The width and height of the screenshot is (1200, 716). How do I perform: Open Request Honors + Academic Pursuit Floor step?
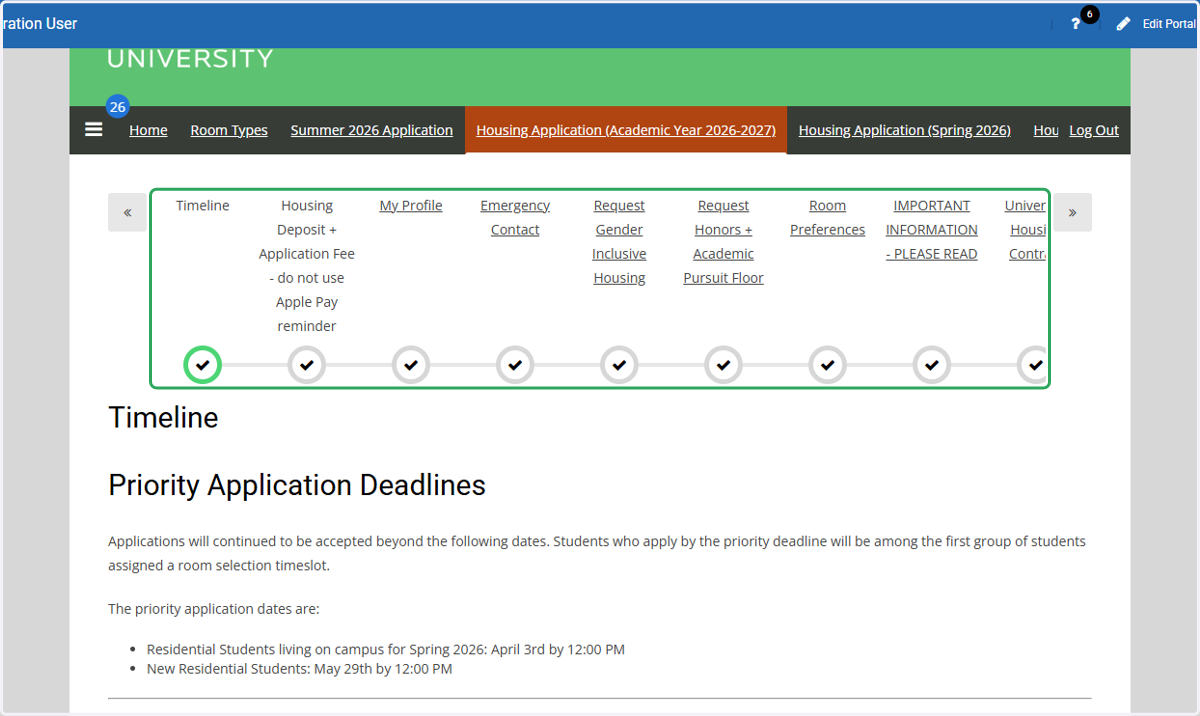point(723,242)
